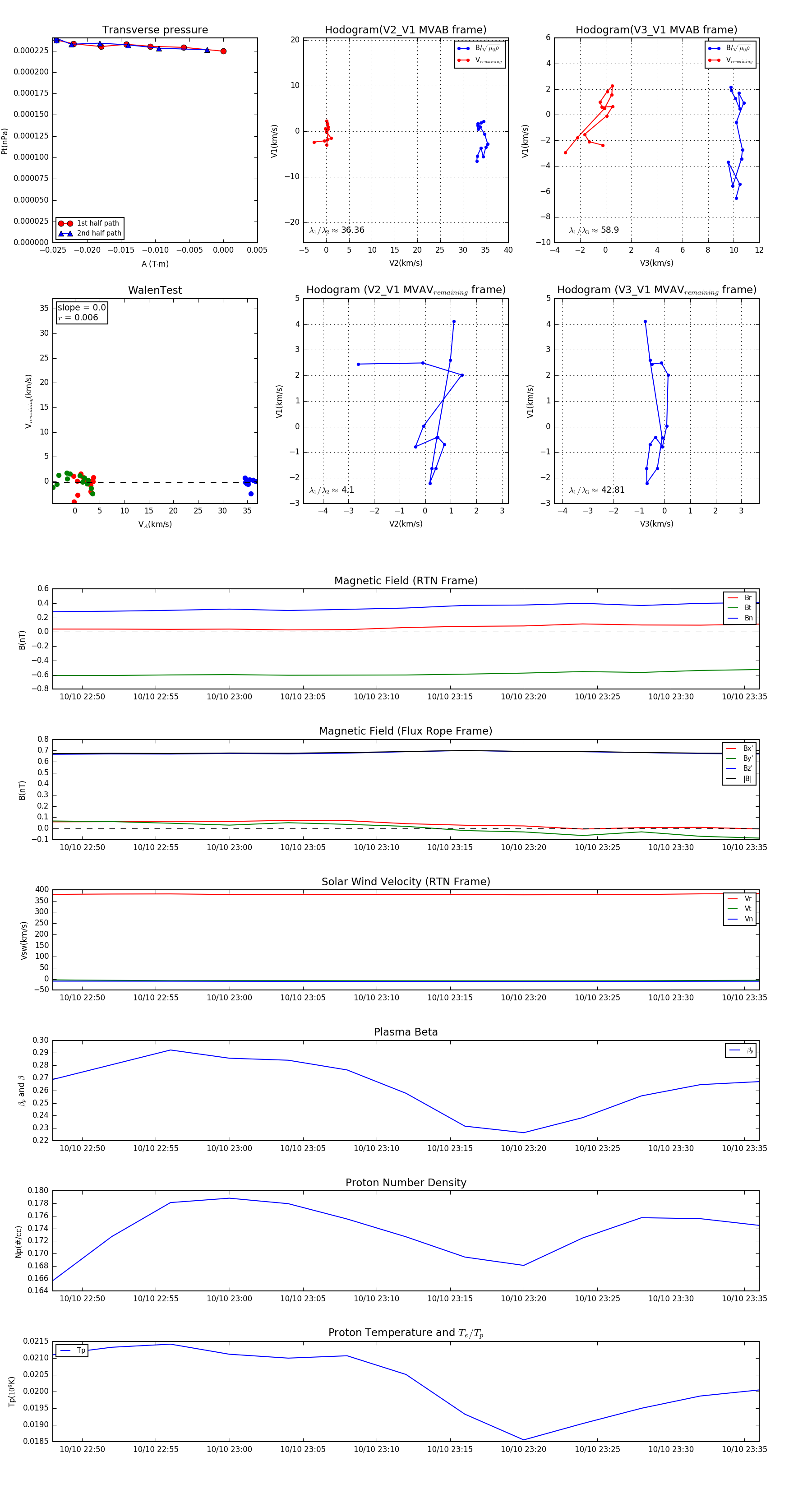Click the first red circle on transverse pressure curve
Image resolution: width=812 pixels, height=1489 pixels.
(x=224, y=51)
